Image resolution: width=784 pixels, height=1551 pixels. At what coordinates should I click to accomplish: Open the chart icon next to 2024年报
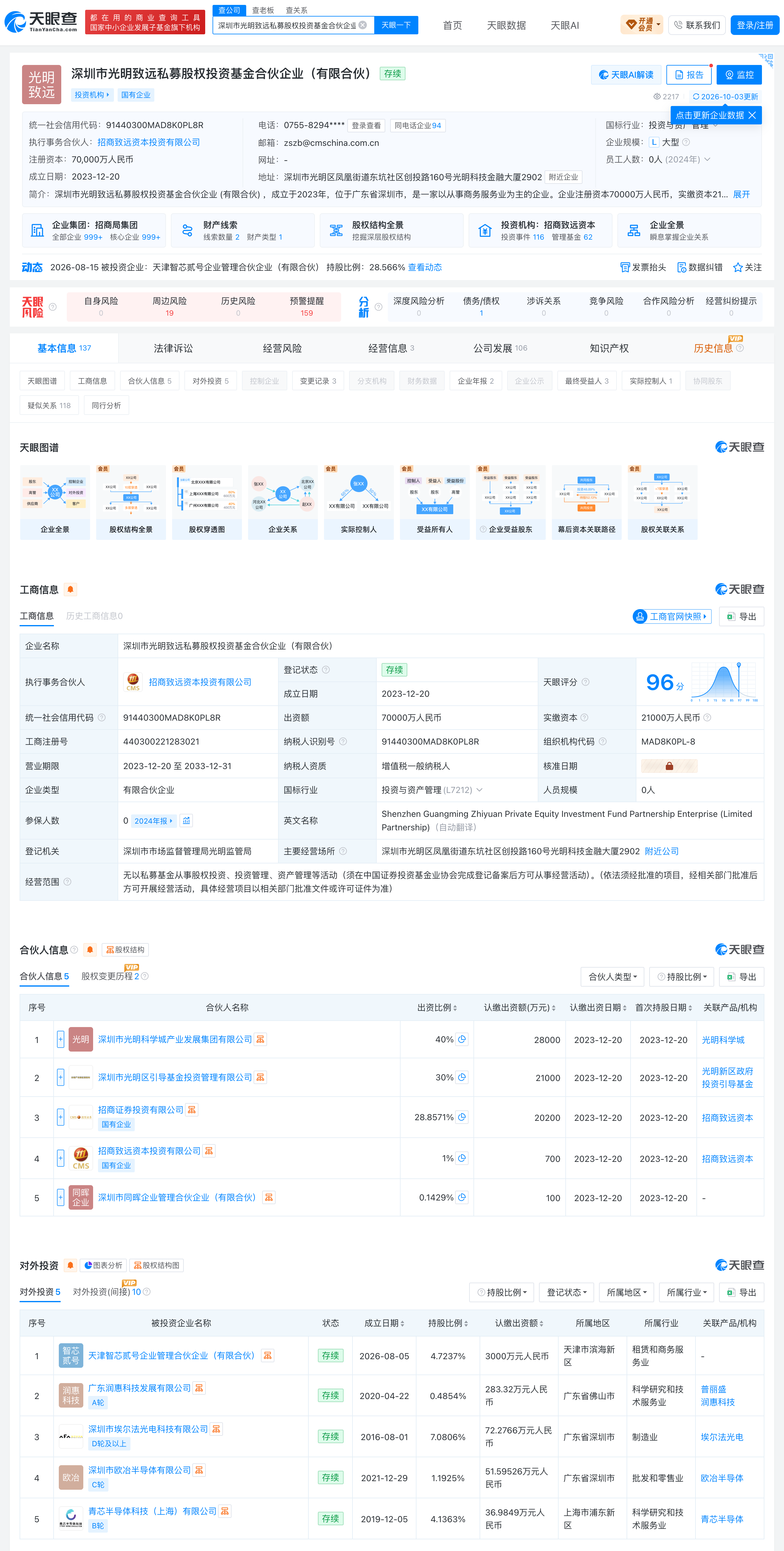(187, 821)
